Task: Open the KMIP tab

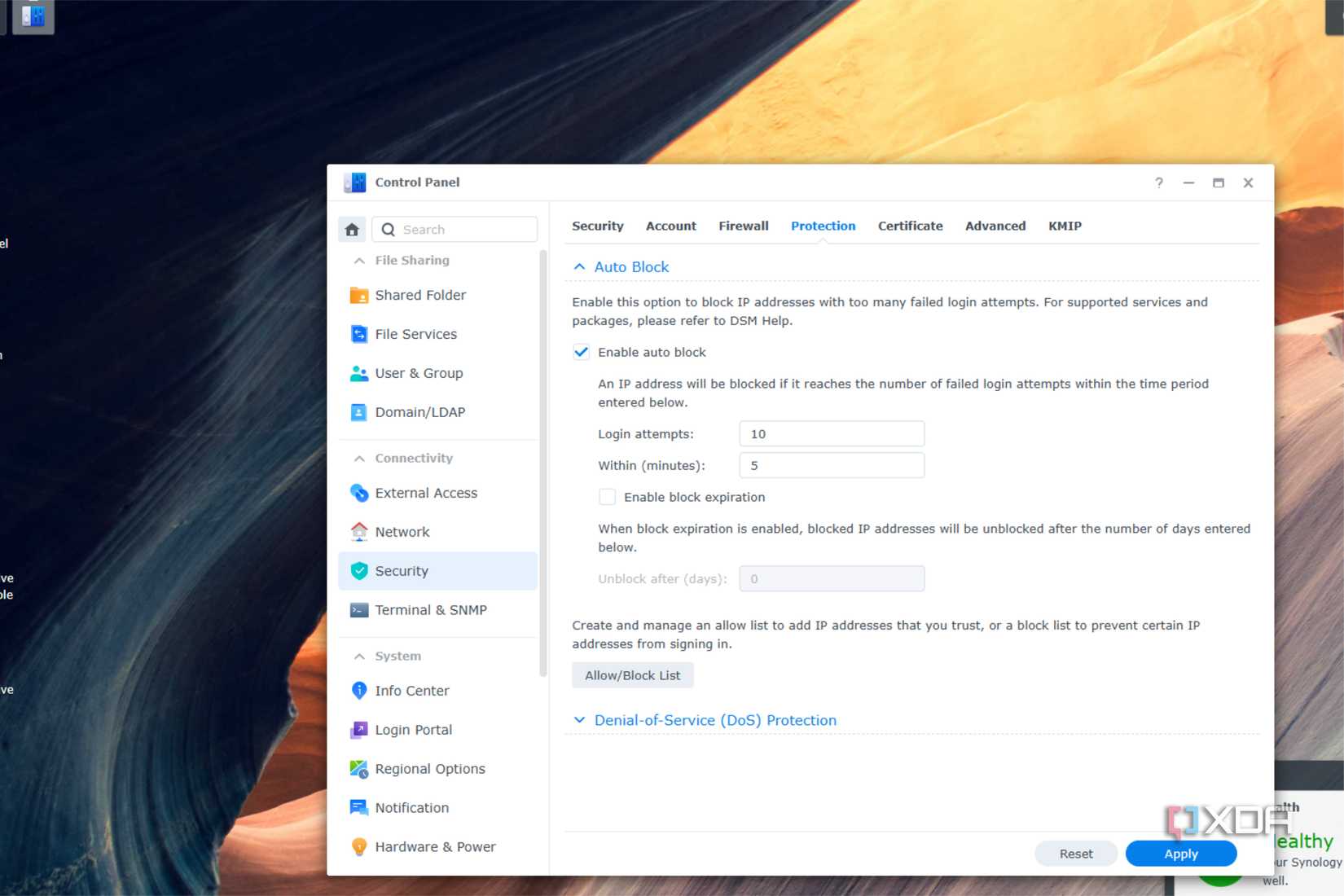Action: [x=1065, y=226]
